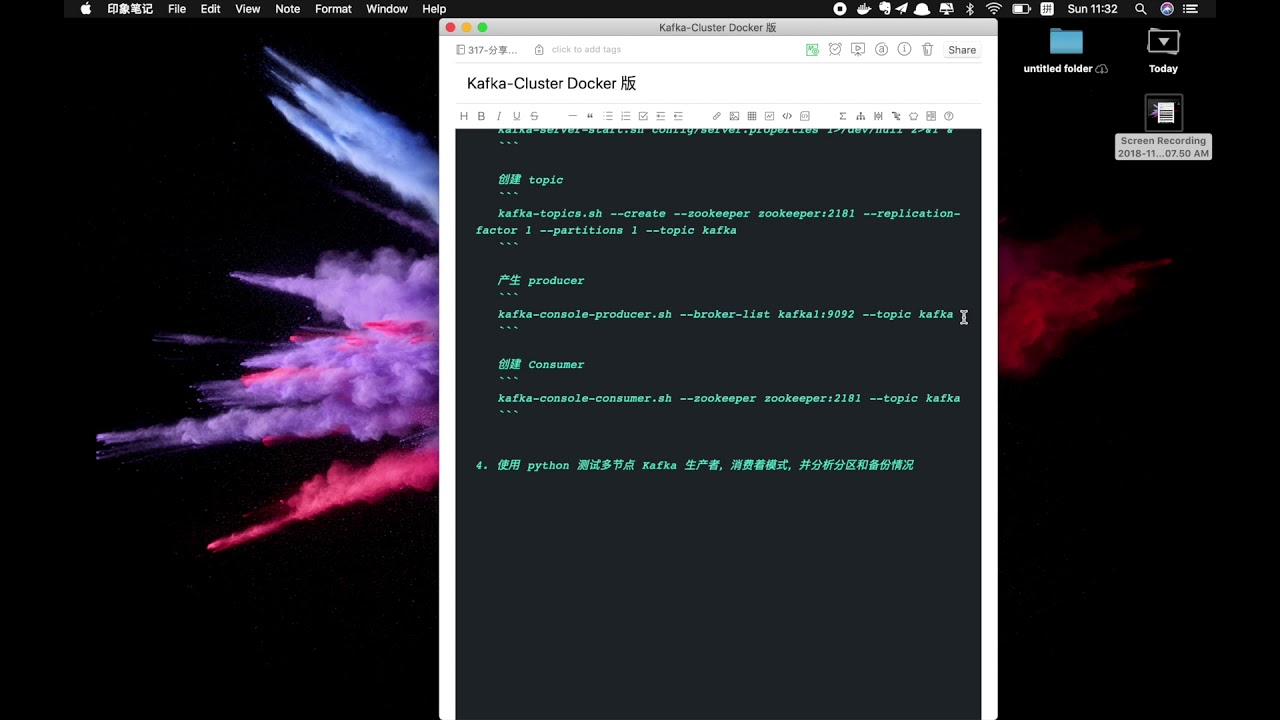Open the Window menu
1280x720 pixels.
pos(387,9)
